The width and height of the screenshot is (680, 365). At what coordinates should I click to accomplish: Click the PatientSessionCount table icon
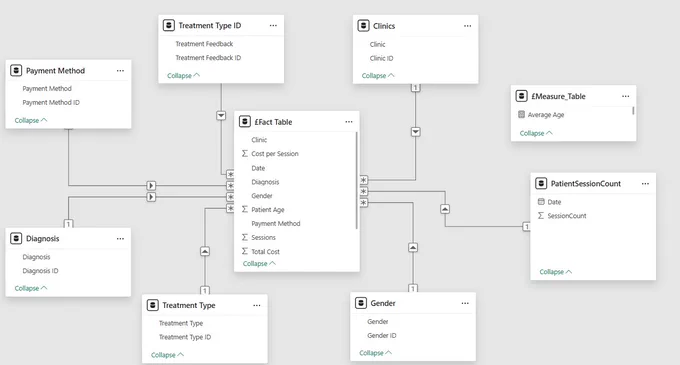pyautogui.click(x=541, y=183)
